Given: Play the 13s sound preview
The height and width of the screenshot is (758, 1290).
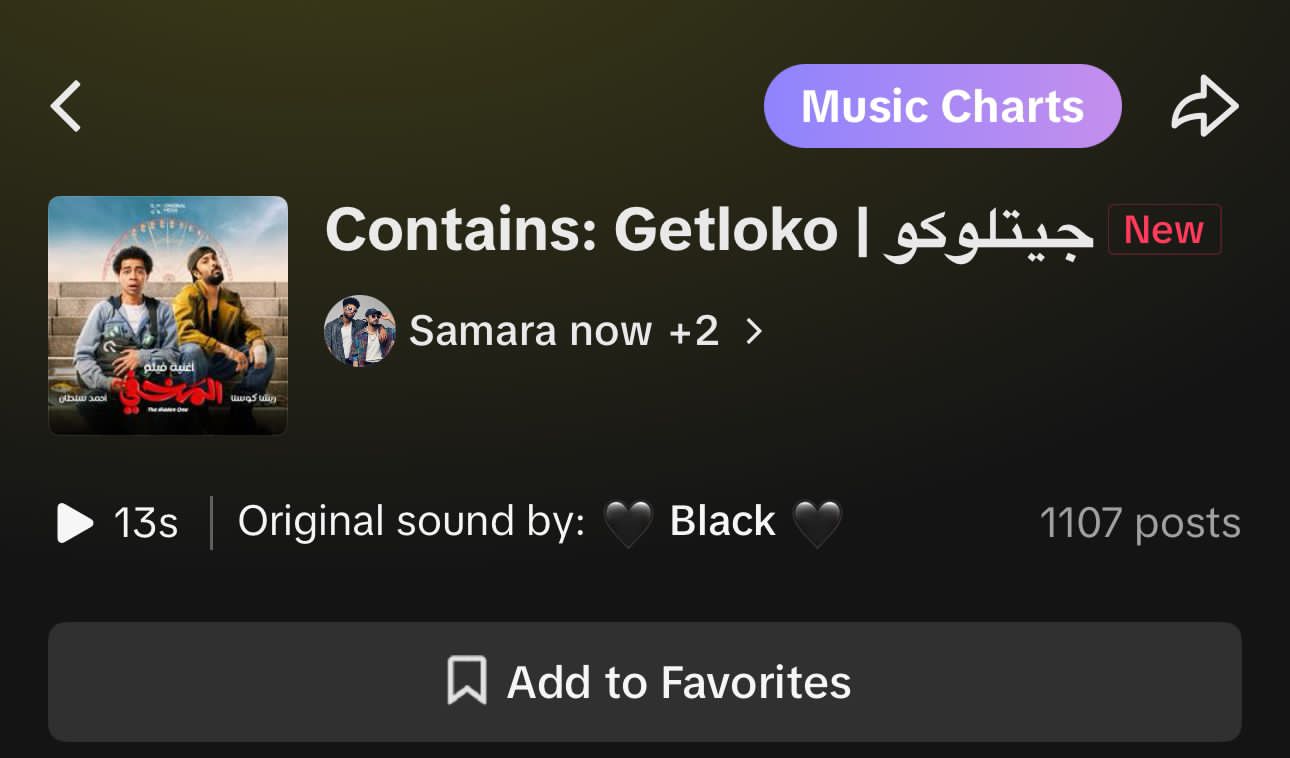Looking at the screenshot, I should click(x=75, y=522).
